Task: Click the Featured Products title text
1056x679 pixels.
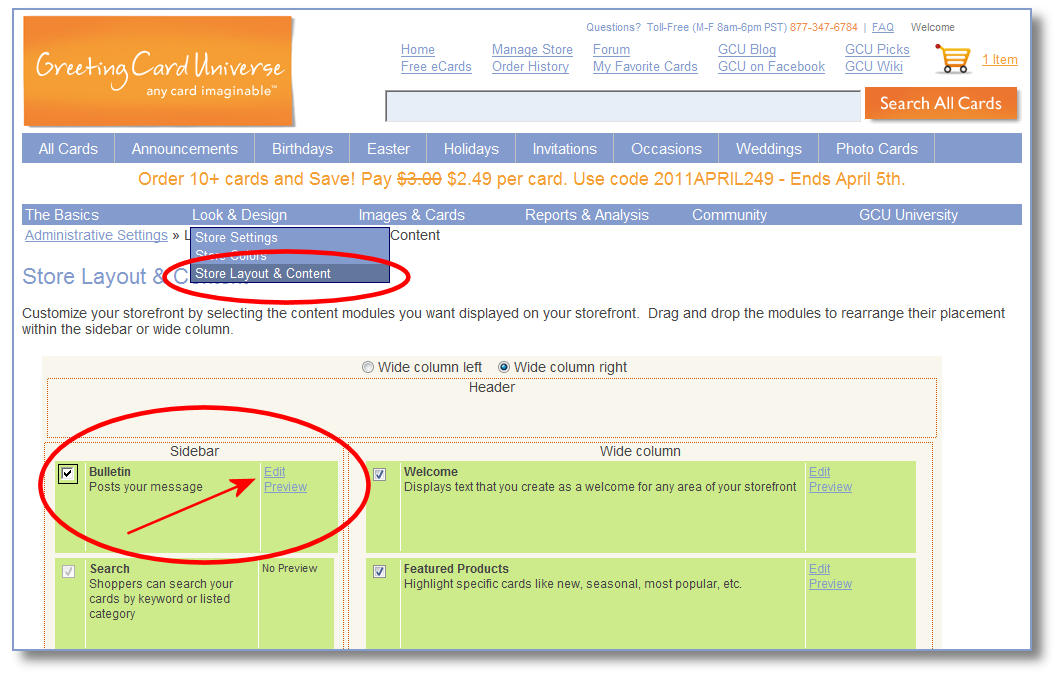Action: pyautogui.click(x=456, y=569)
